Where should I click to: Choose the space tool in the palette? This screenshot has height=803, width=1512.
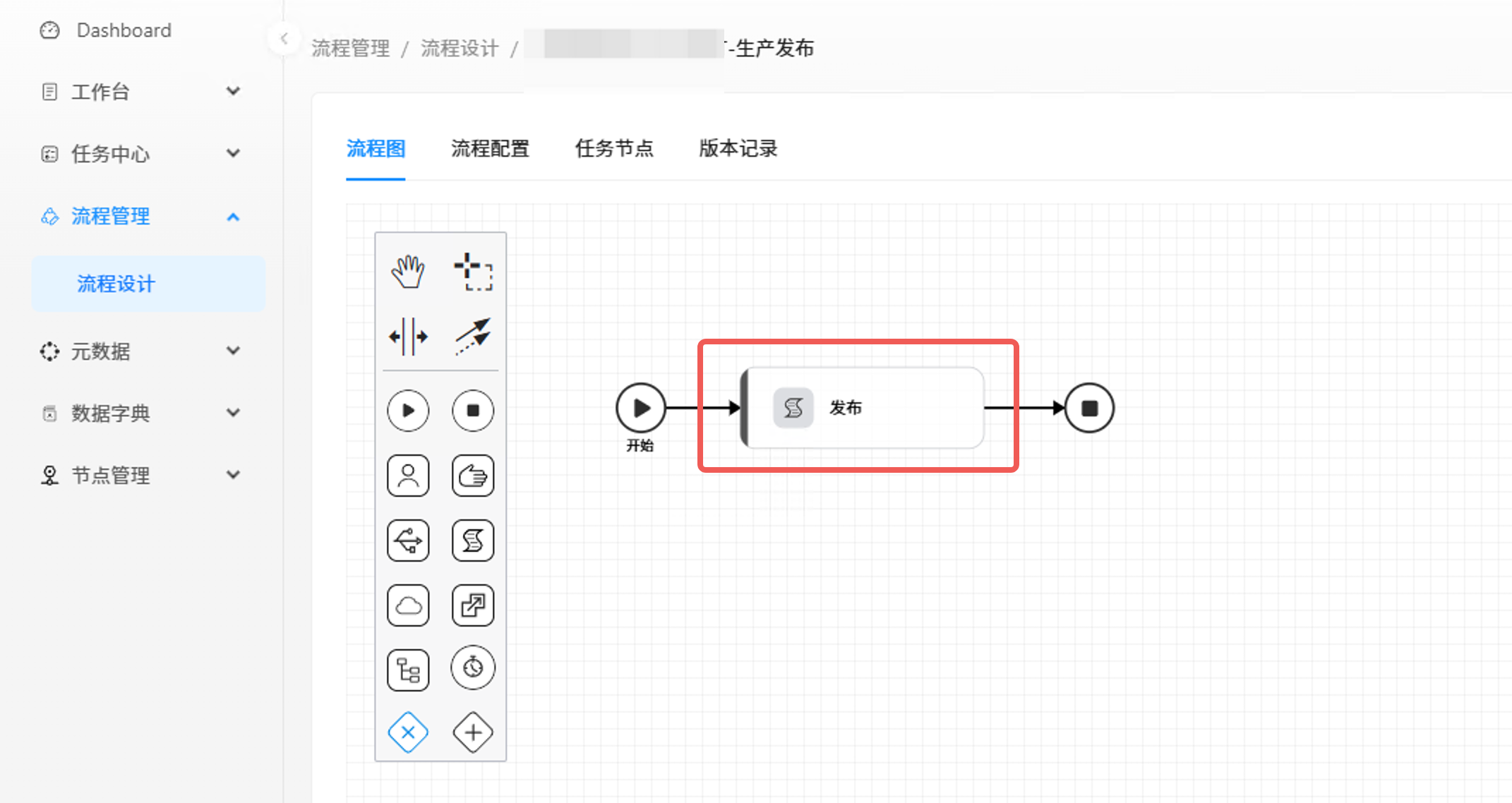[x=408, y=337]
